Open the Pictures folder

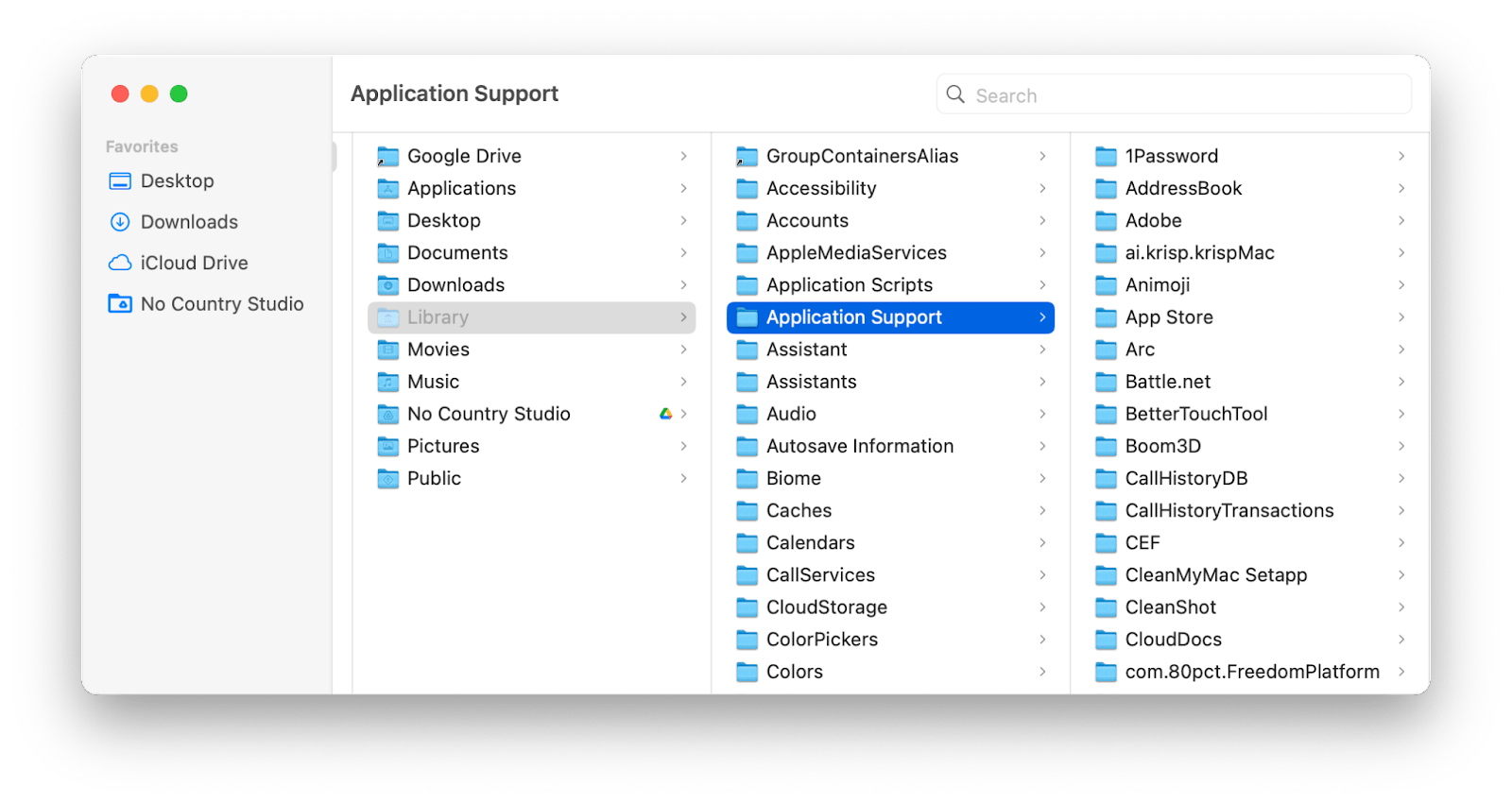[442, 445]
